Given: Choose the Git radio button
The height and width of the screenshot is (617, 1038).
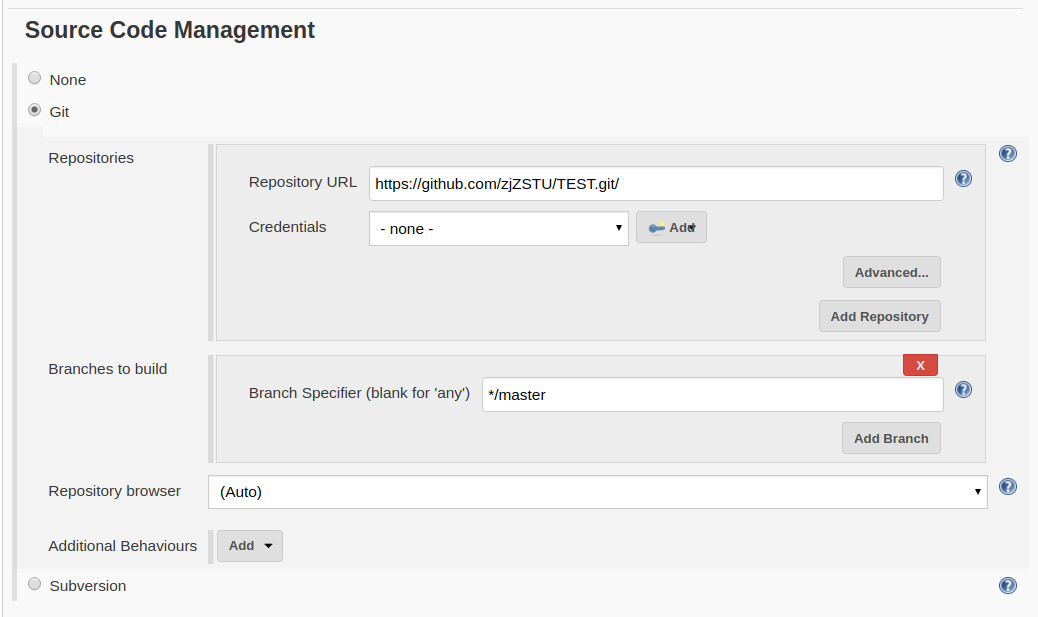Looking at the screenshot, I should tap(35, 110).
